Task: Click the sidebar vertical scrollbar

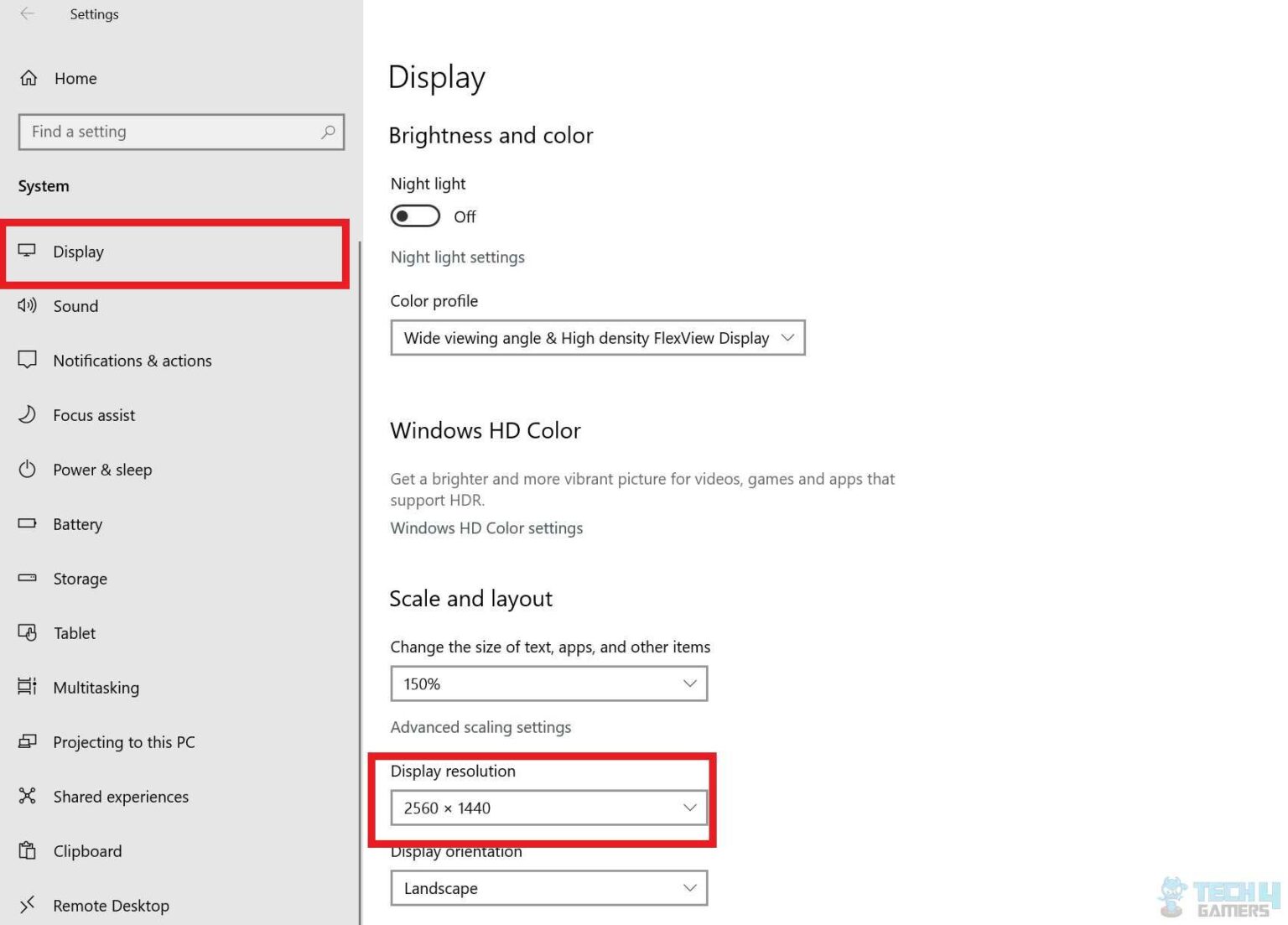Action: click(360, 583)
